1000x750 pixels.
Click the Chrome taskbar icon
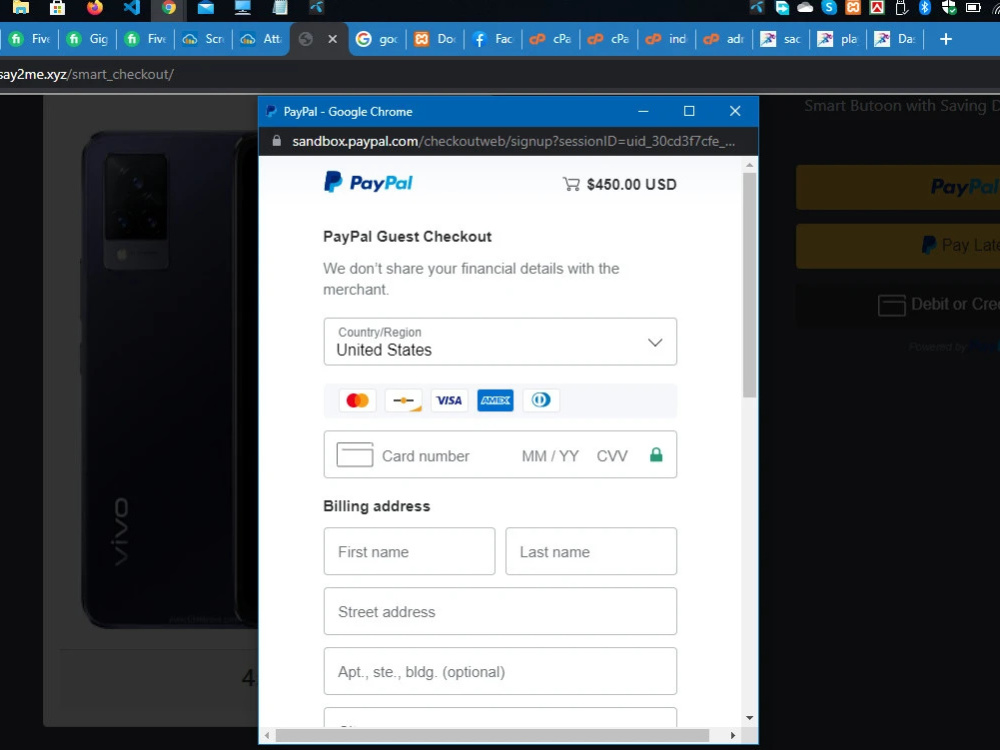click(x=168, y=7)
